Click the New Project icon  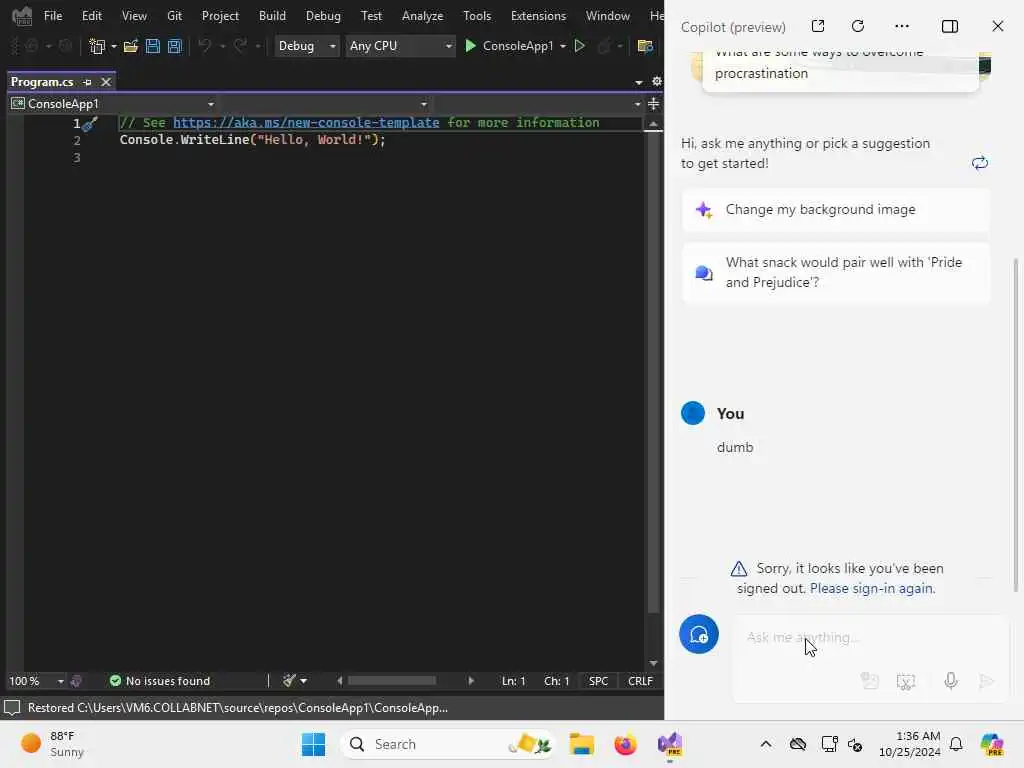[97, 46]
